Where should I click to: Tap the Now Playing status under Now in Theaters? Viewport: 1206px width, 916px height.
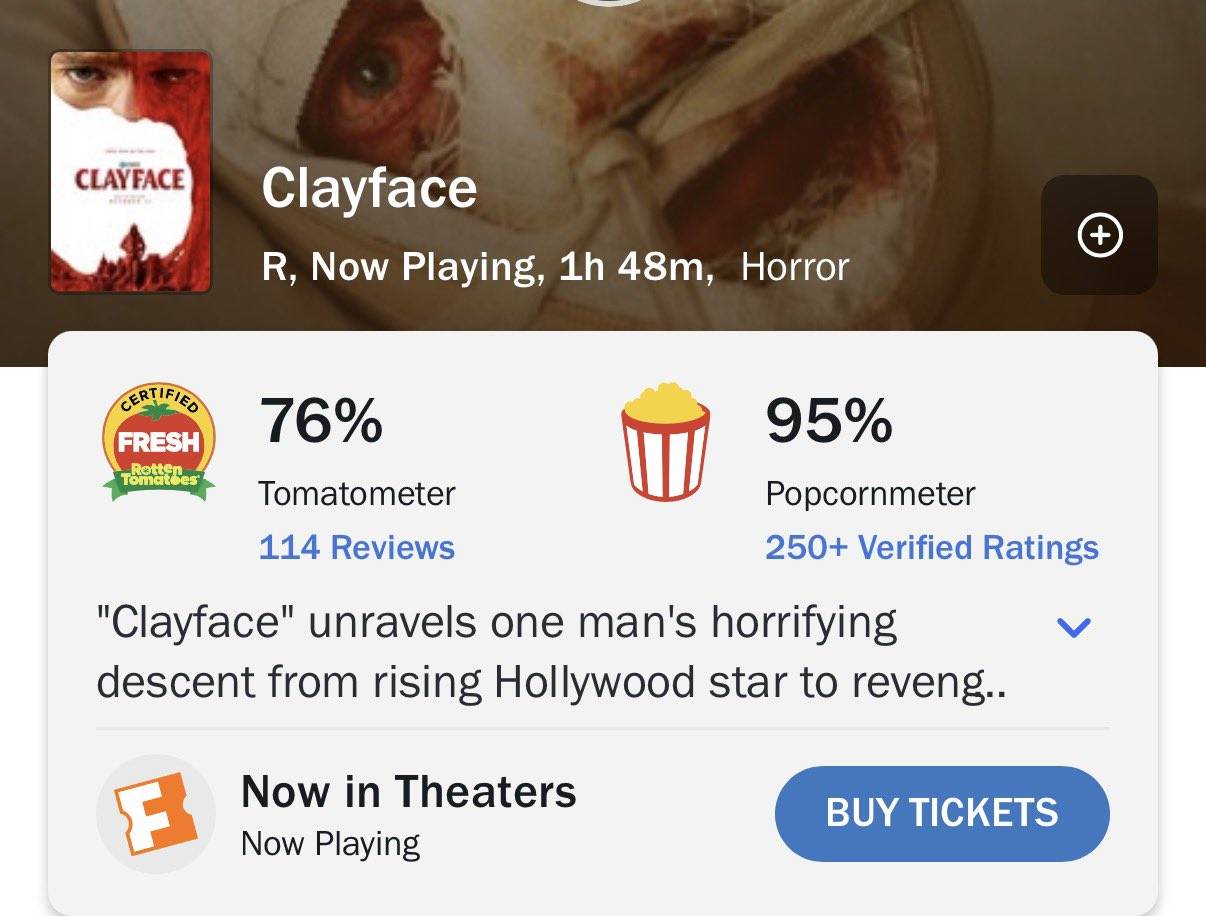pos(331,844)
